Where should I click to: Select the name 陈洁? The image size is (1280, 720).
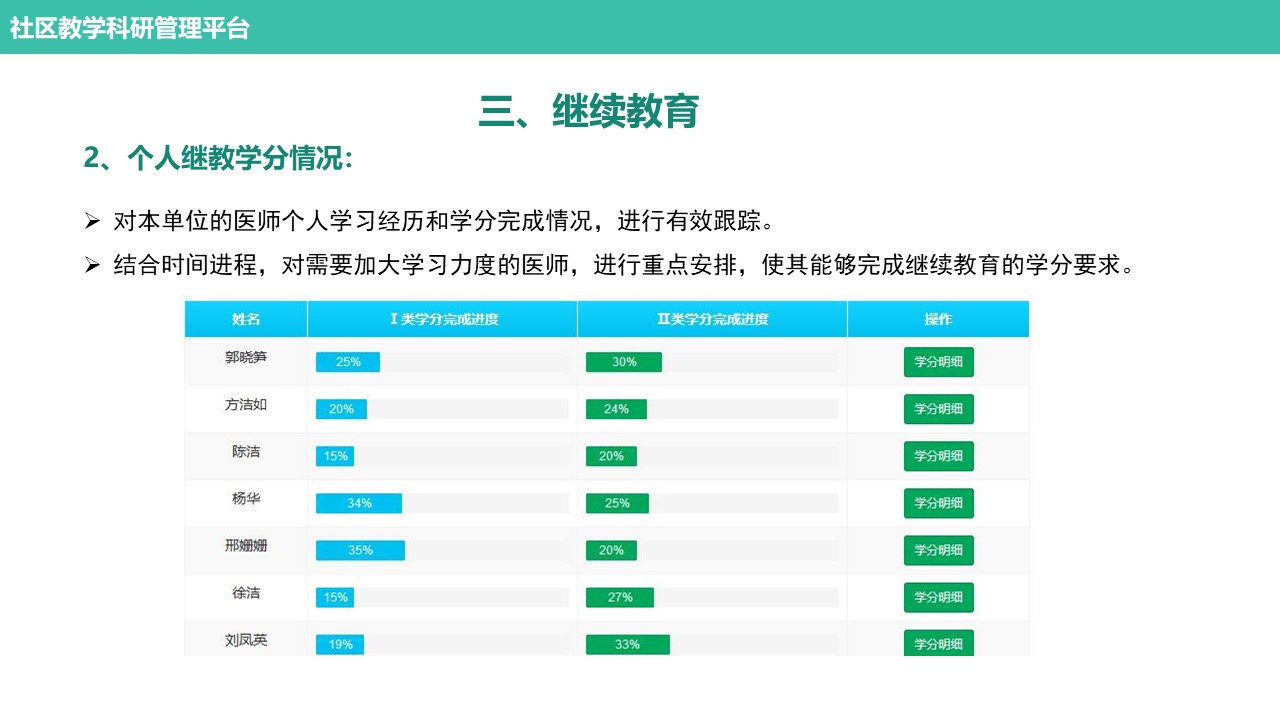[x=246, y=452]
